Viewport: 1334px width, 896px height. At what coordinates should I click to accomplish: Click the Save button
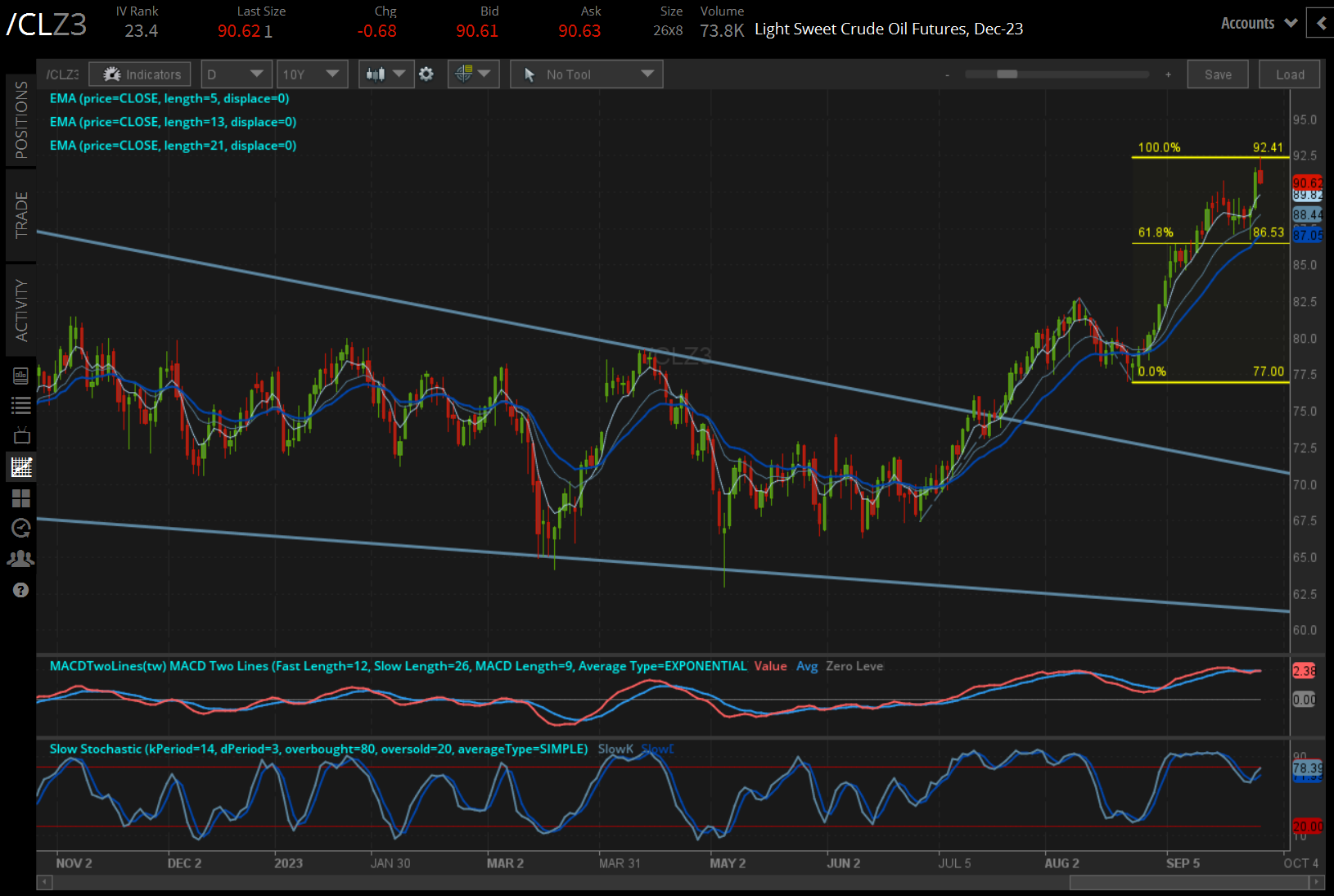pos(1218,74)
